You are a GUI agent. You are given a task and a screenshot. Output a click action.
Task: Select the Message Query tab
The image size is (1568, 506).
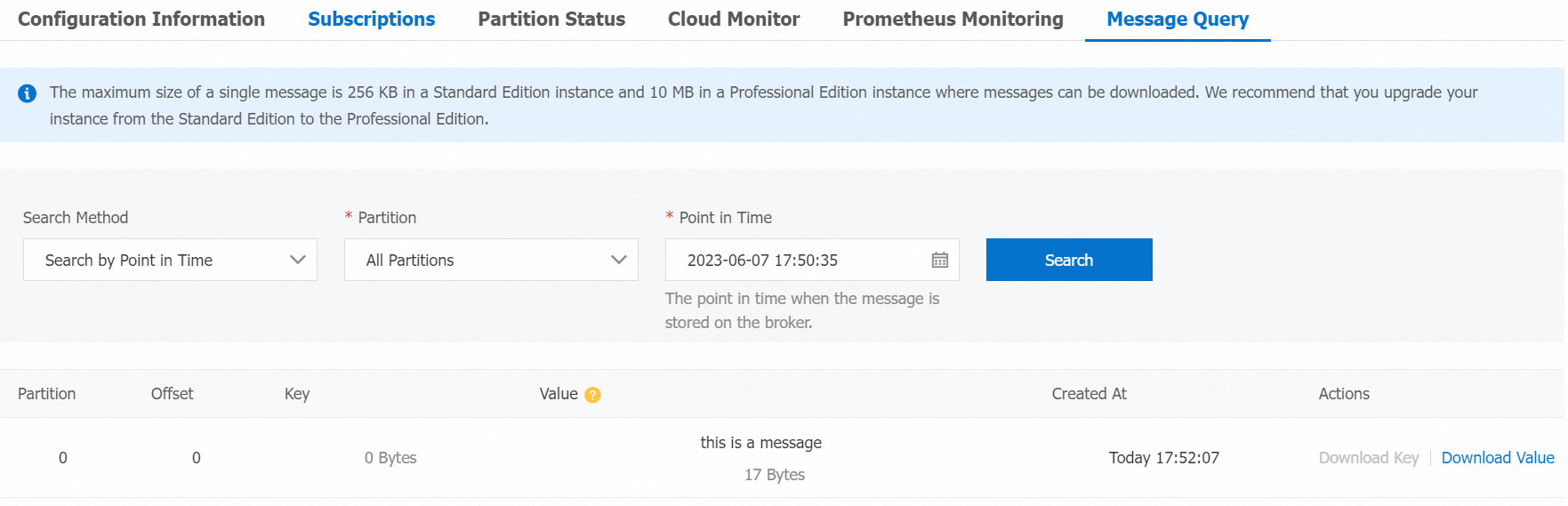coord(1178,20)
